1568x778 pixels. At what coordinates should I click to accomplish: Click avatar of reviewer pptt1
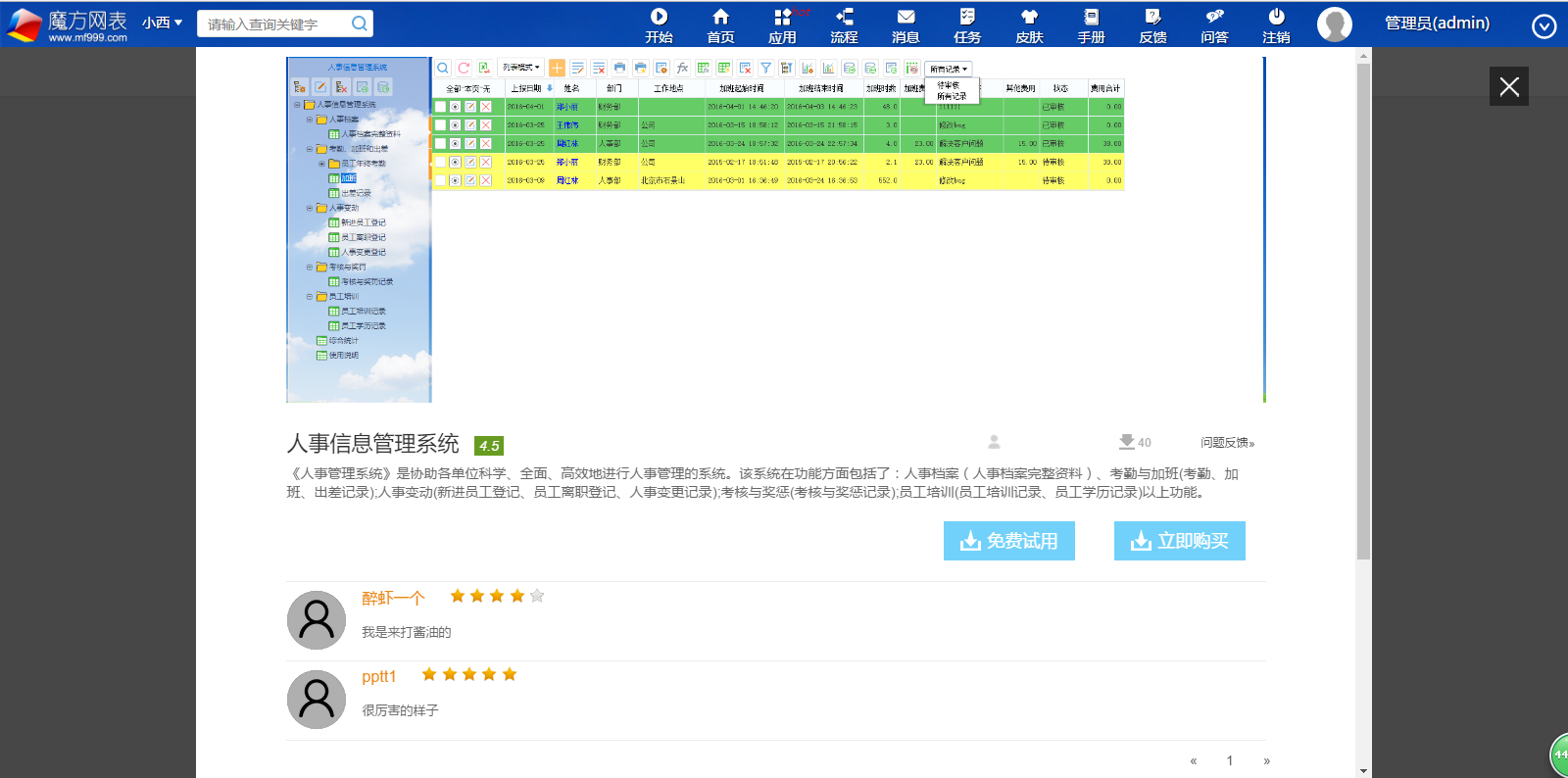point(317,700)
